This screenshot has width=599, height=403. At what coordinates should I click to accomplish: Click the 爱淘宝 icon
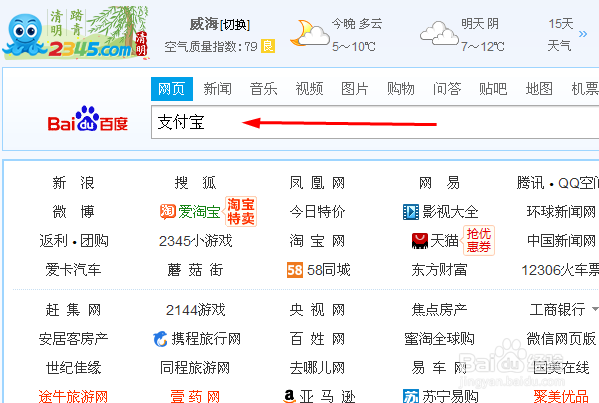click(168, 212)
